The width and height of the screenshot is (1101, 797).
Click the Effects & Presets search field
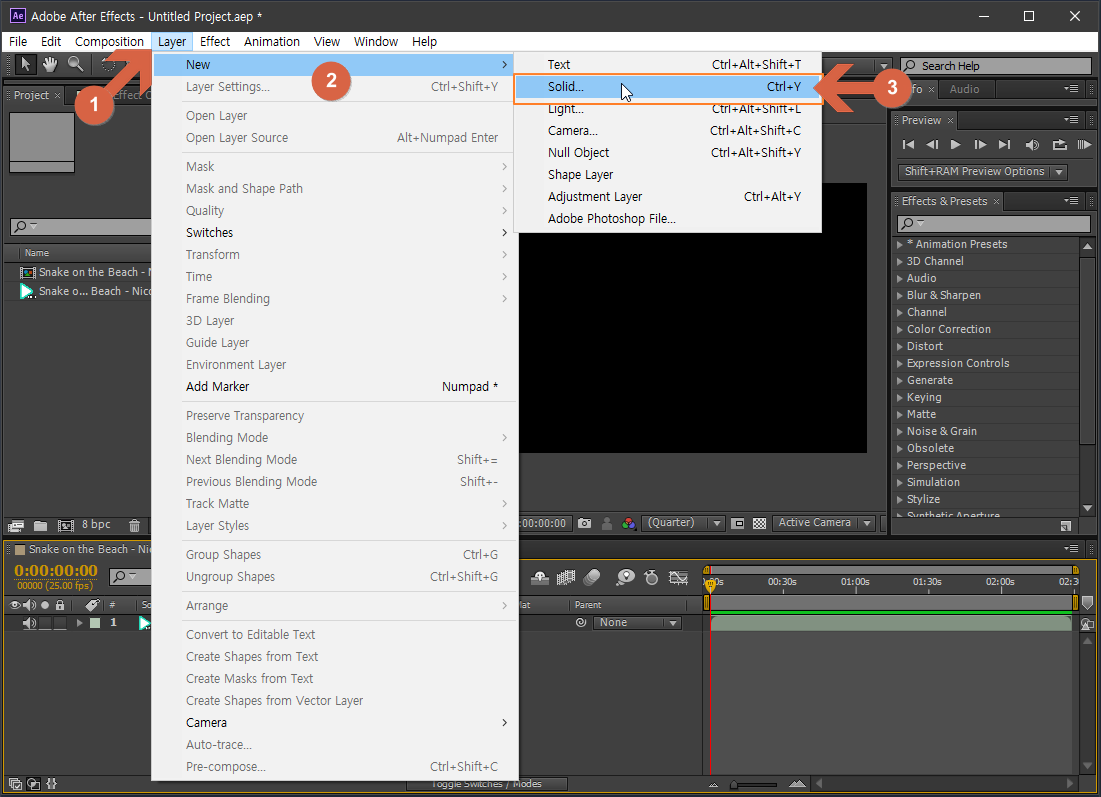pyautogui.click(x=994, y=223)
